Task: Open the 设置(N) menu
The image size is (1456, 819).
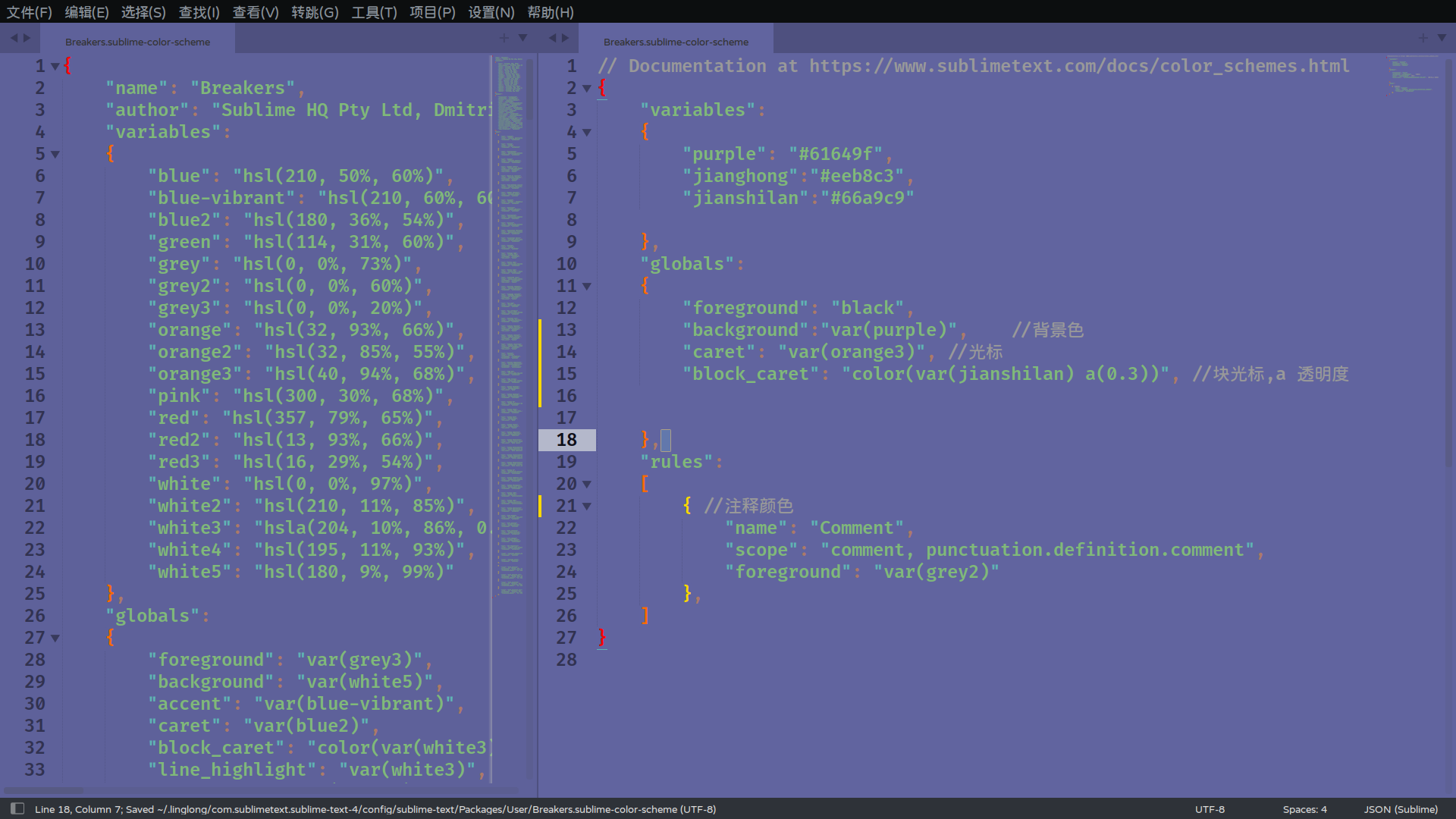Action: (x=491, y=12)
